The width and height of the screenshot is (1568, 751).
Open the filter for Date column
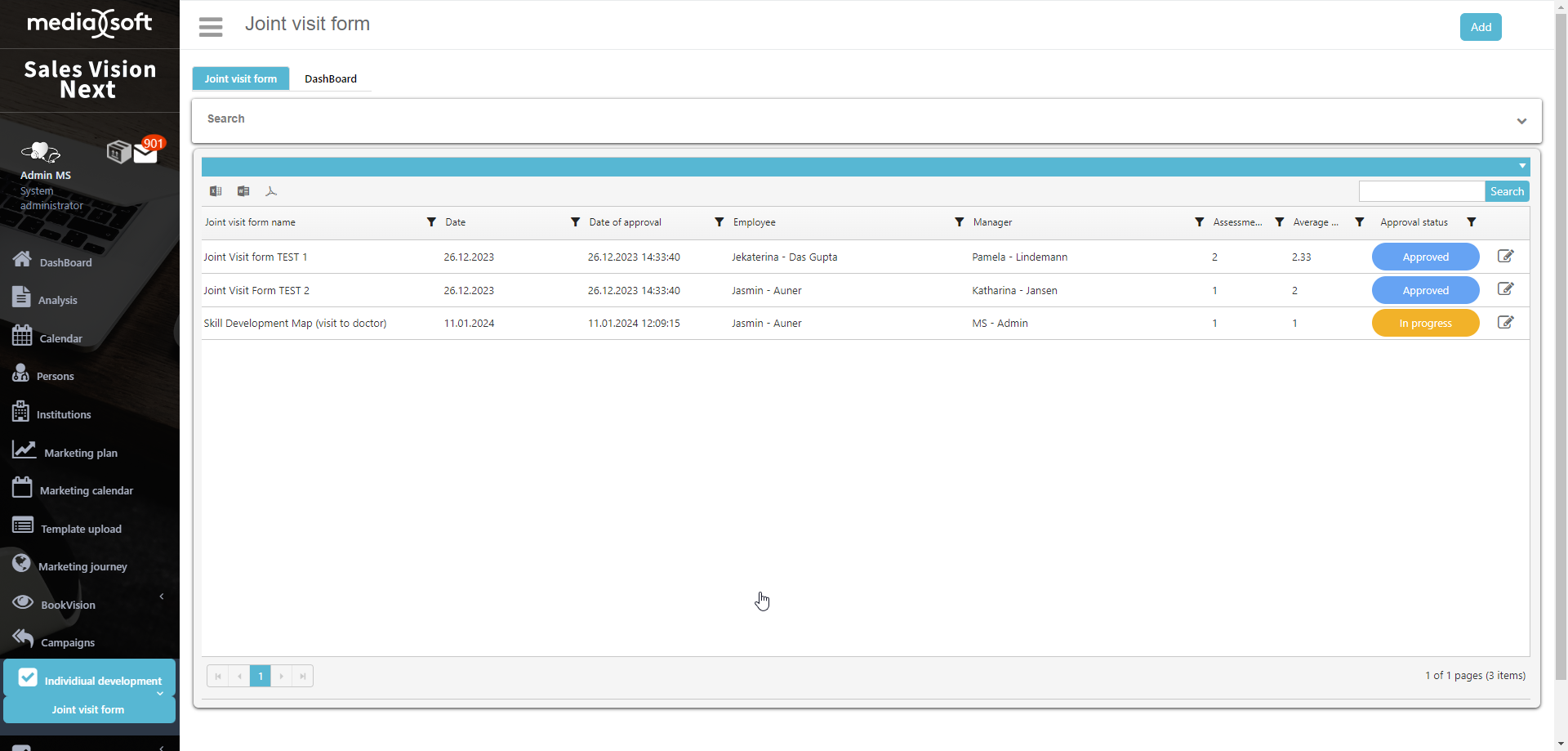click(575, 222)
